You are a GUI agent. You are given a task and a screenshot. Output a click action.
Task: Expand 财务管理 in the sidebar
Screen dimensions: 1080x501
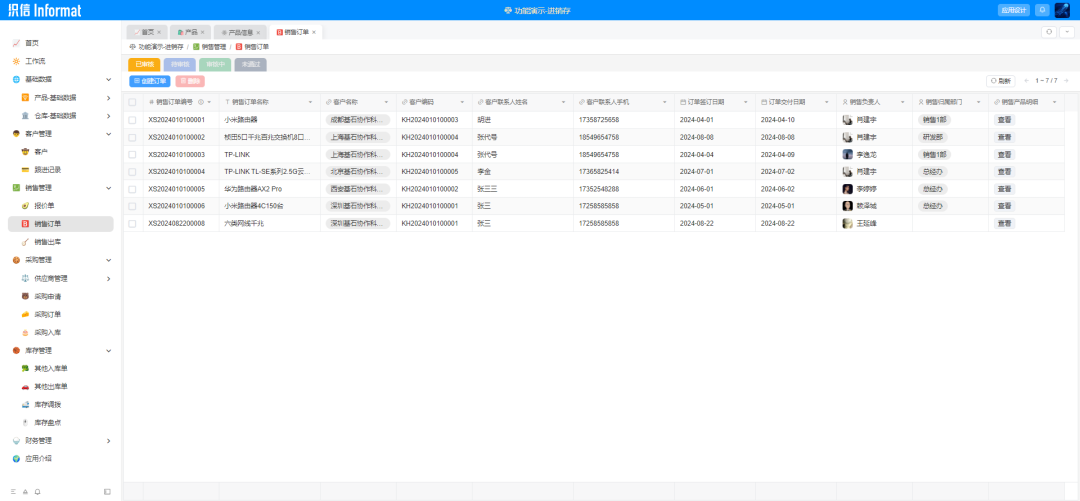pyautogui.click(x=108, y=440)
